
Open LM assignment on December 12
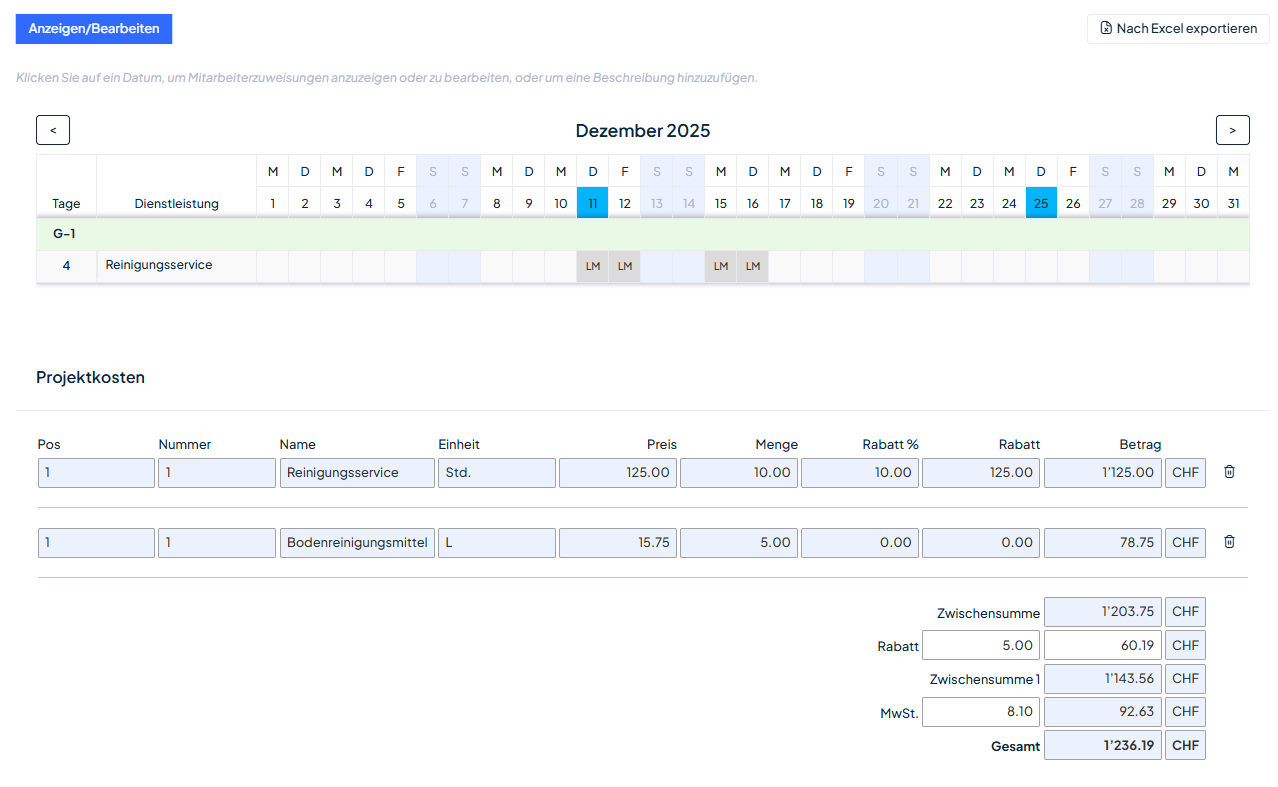coord(625,266)
